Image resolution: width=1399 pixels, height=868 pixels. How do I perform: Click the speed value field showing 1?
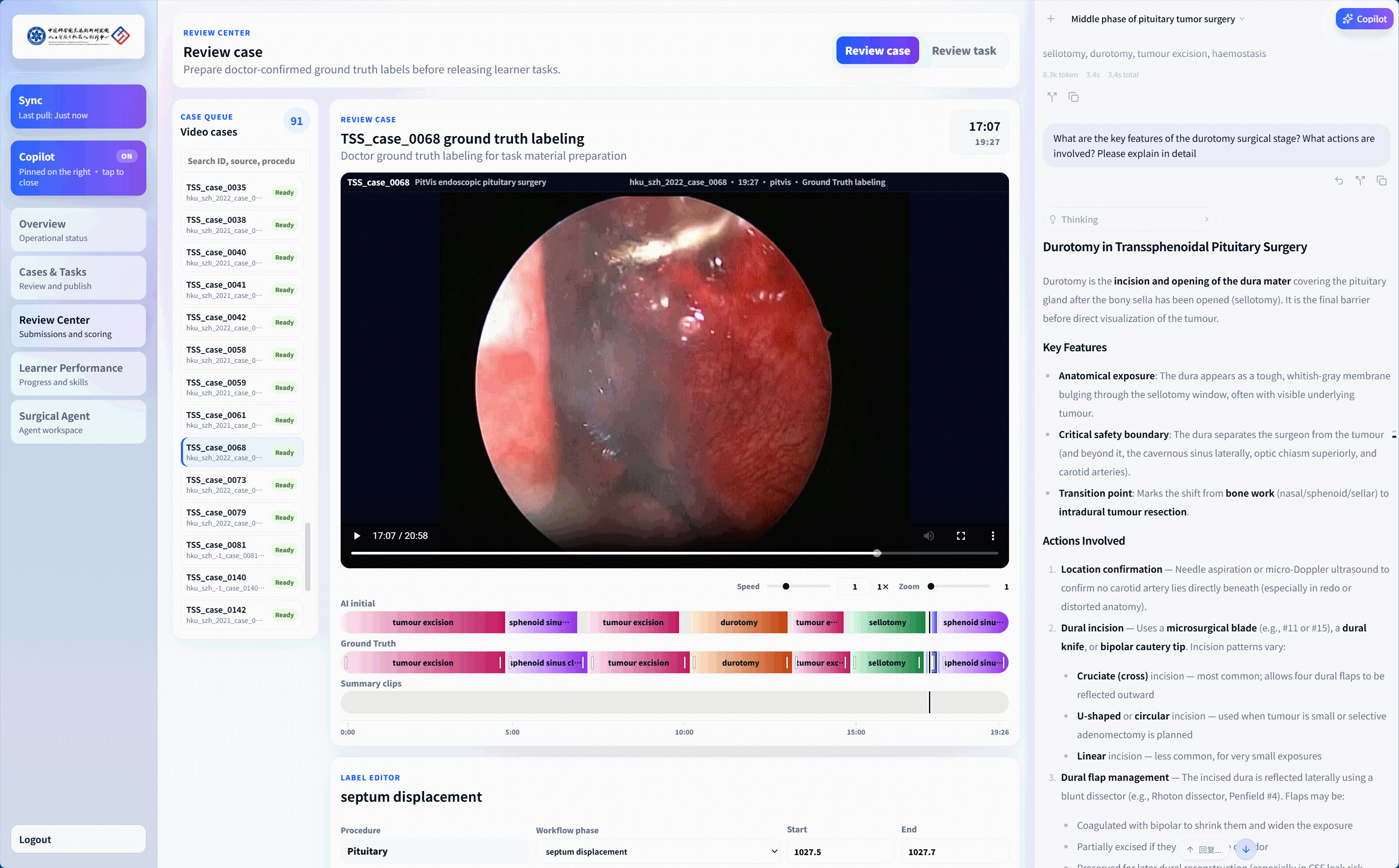point(854,586)
